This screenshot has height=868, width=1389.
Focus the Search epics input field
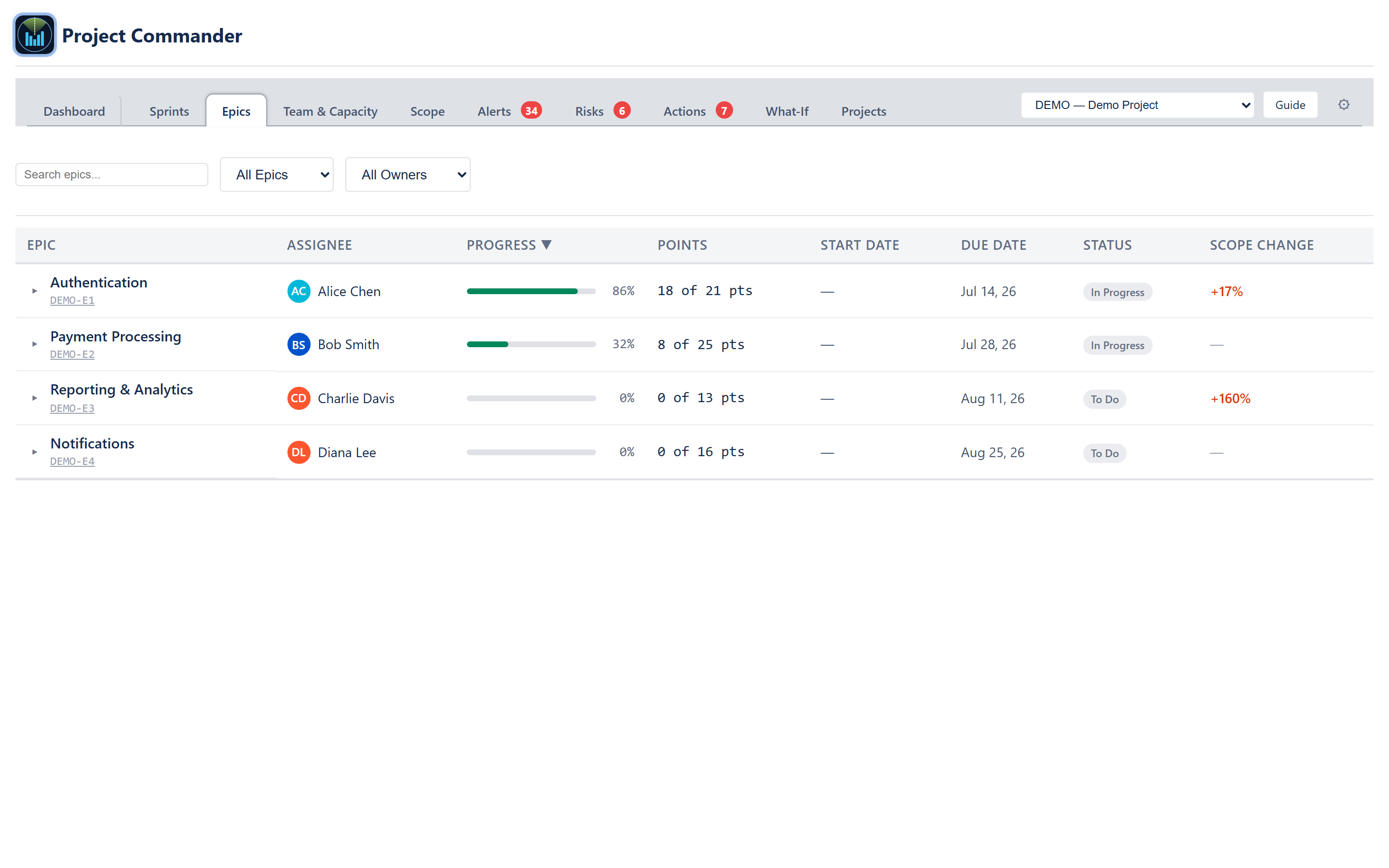tap(111, 175)
